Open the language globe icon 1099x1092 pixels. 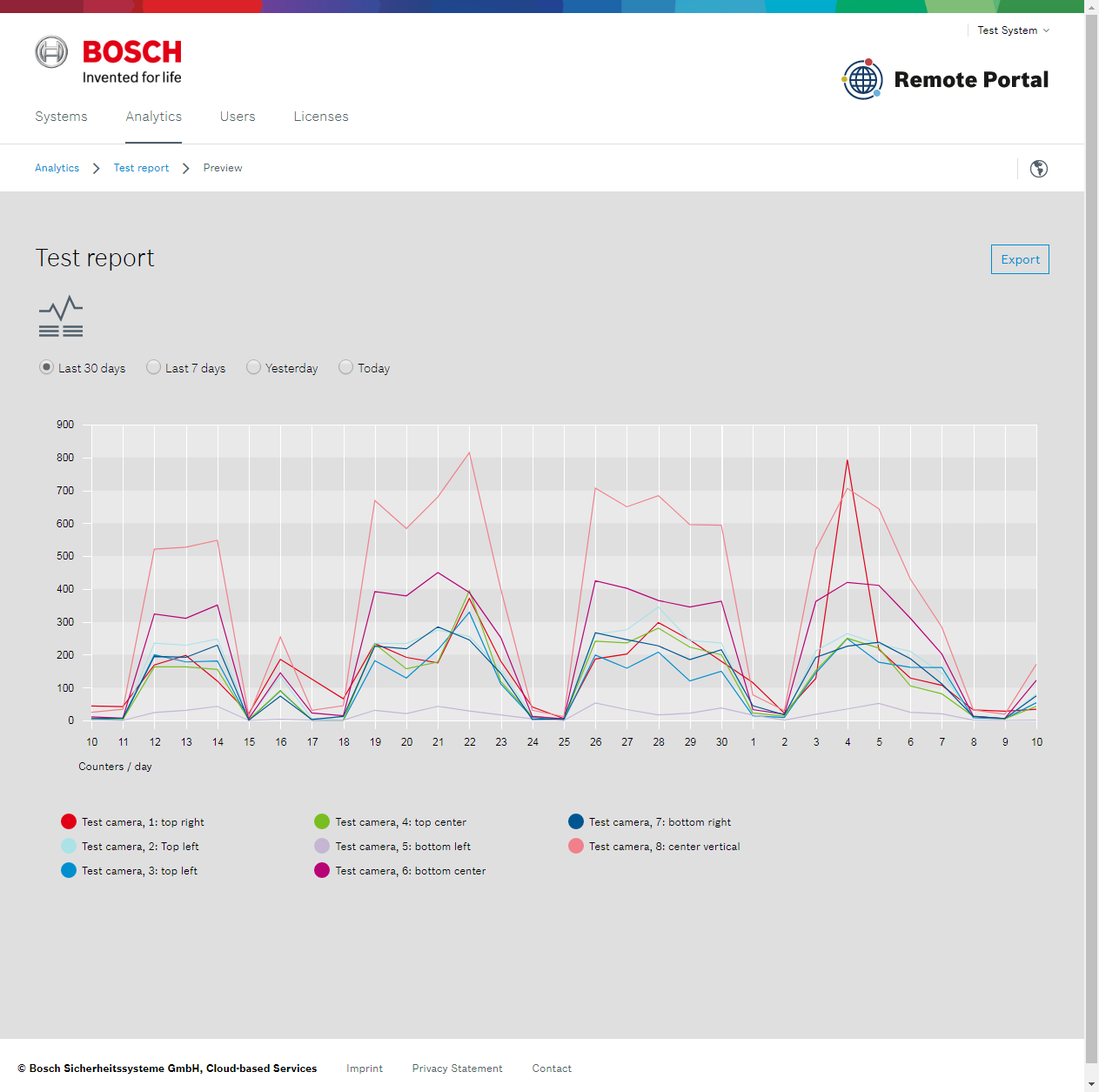point(1038,169)
